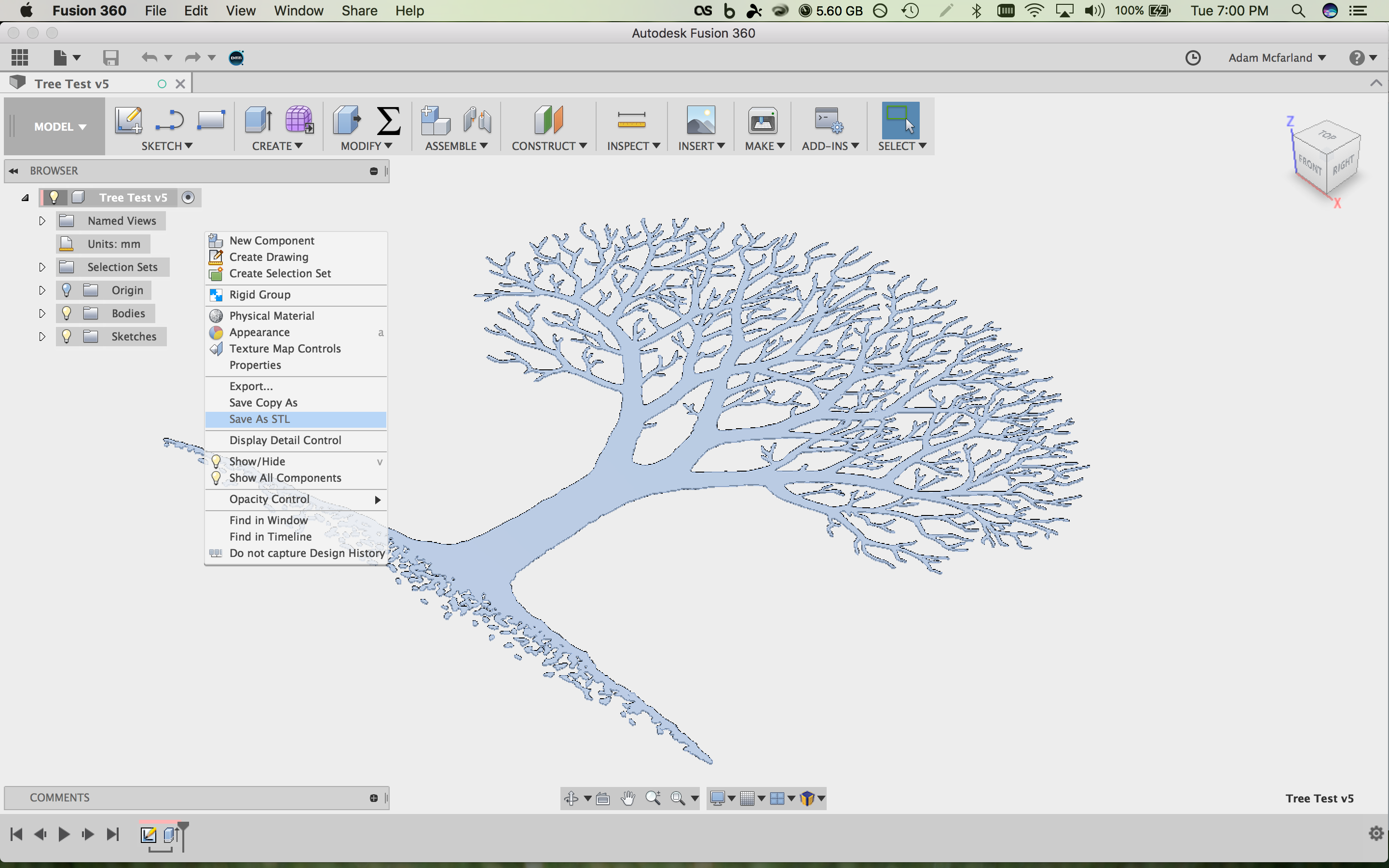
Task: Open the Display settings dropdown arrow
Action: (733, 798)
